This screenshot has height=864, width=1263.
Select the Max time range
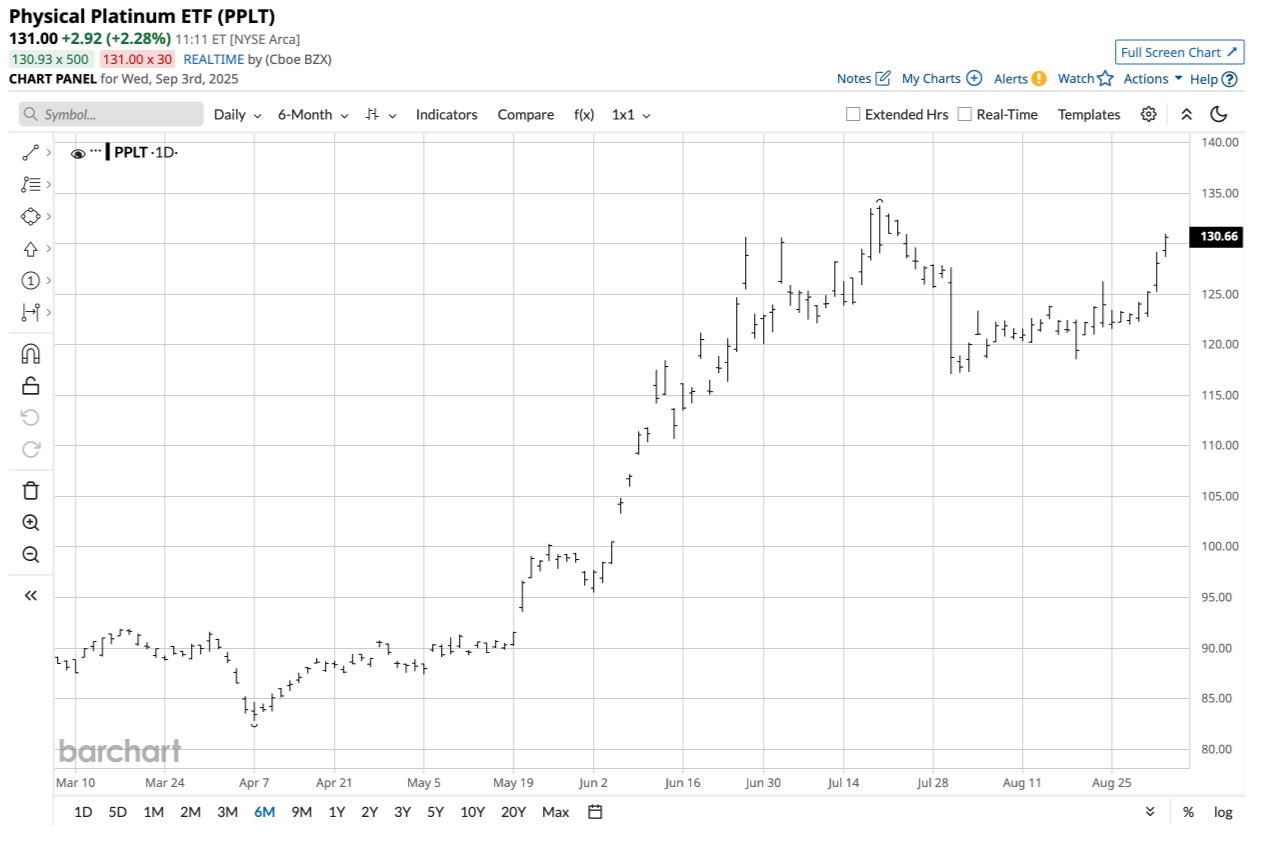(555, 812)
